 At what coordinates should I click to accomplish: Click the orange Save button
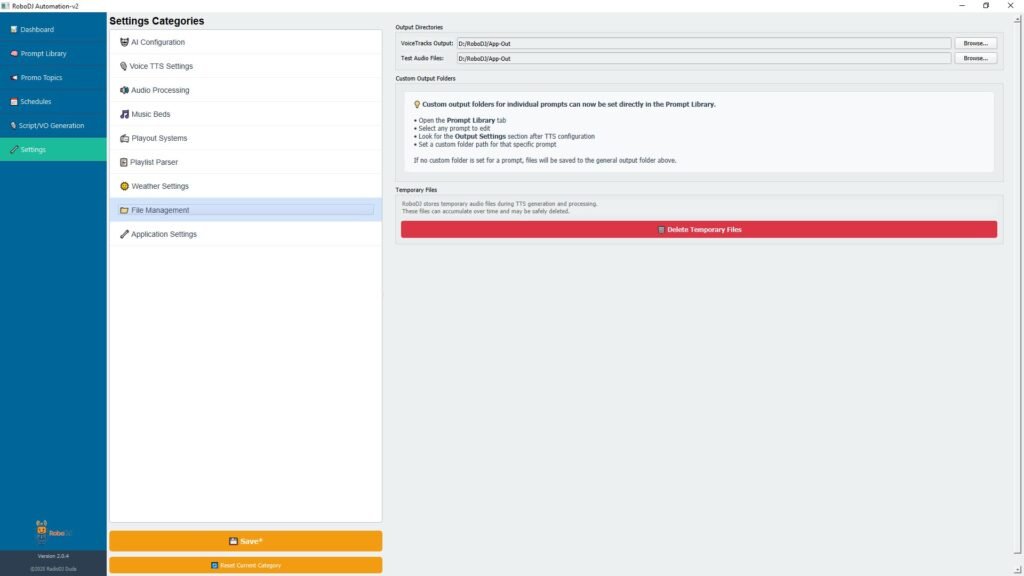pyautogui.click(x=245, y=541)
